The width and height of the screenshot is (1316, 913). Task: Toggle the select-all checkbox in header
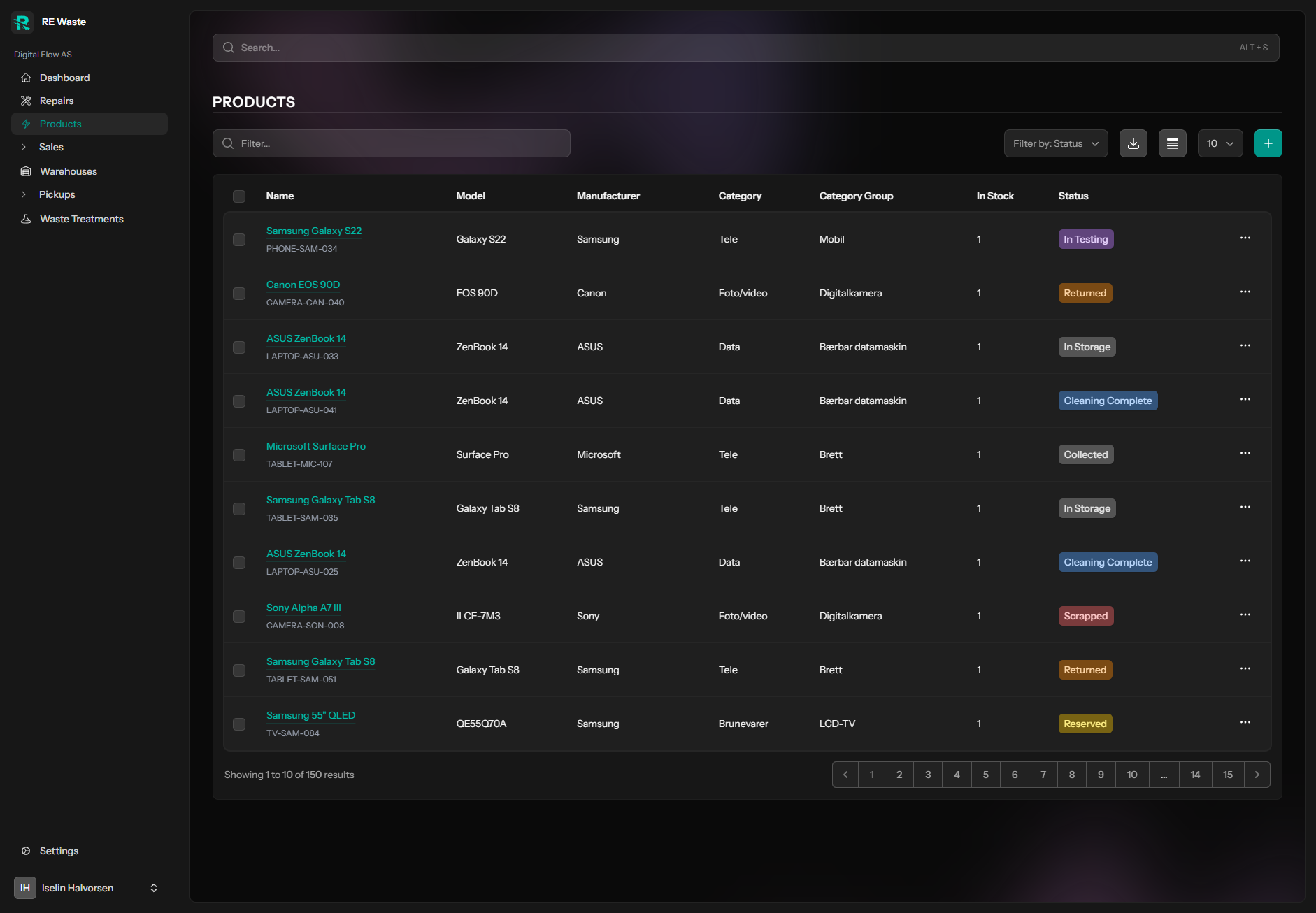239,196
